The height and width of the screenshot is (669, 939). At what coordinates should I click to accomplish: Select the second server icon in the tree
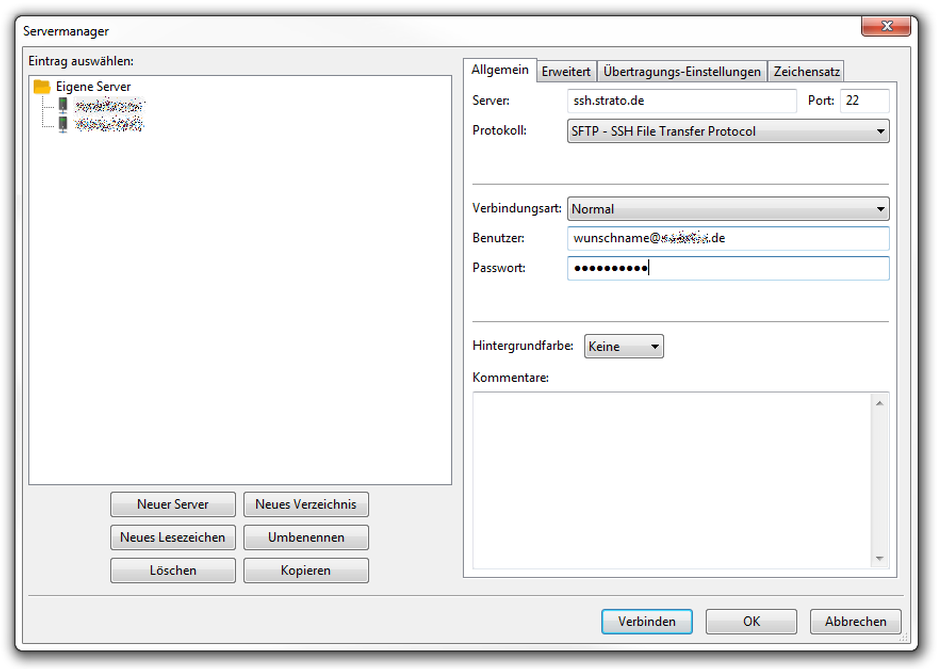point(62,123)
